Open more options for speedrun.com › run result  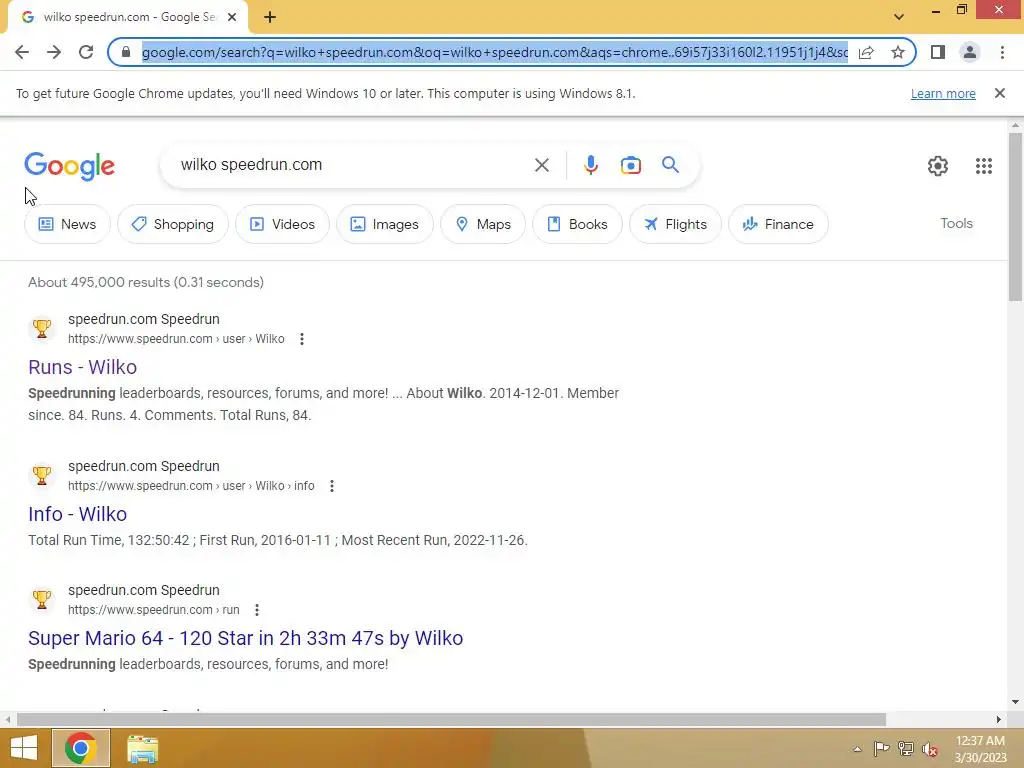[257, 610]
